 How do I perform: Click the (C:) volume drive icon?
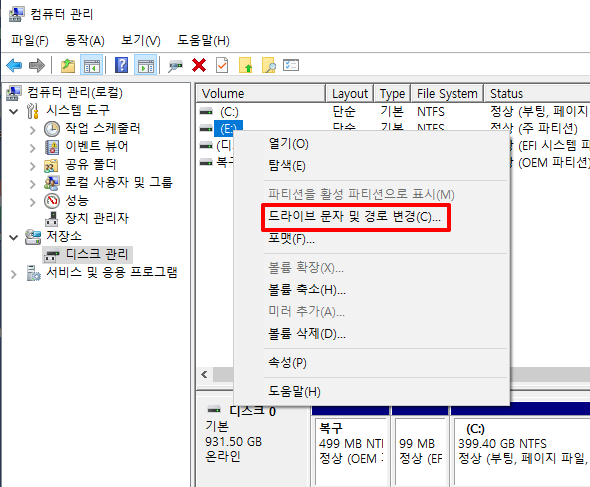pos(206,111)
